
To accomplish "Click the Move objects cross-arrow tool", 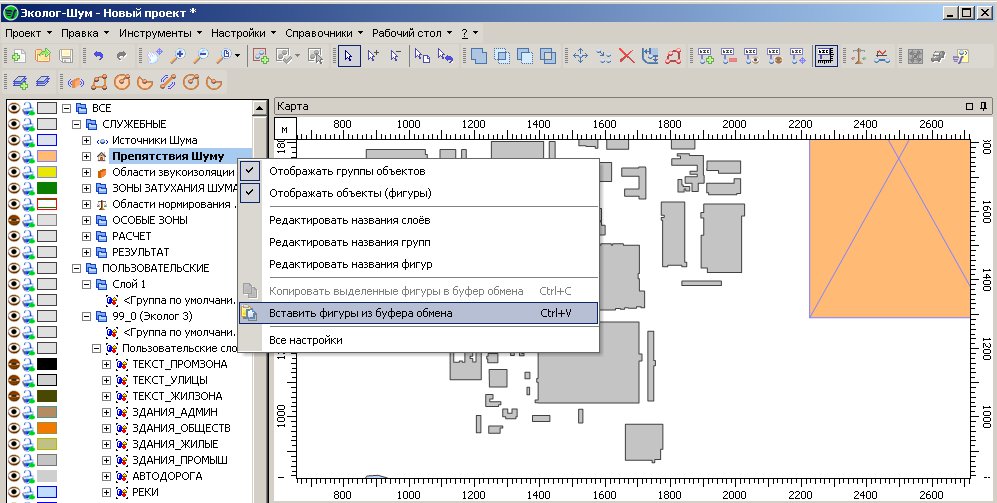I will pos(580,56).
